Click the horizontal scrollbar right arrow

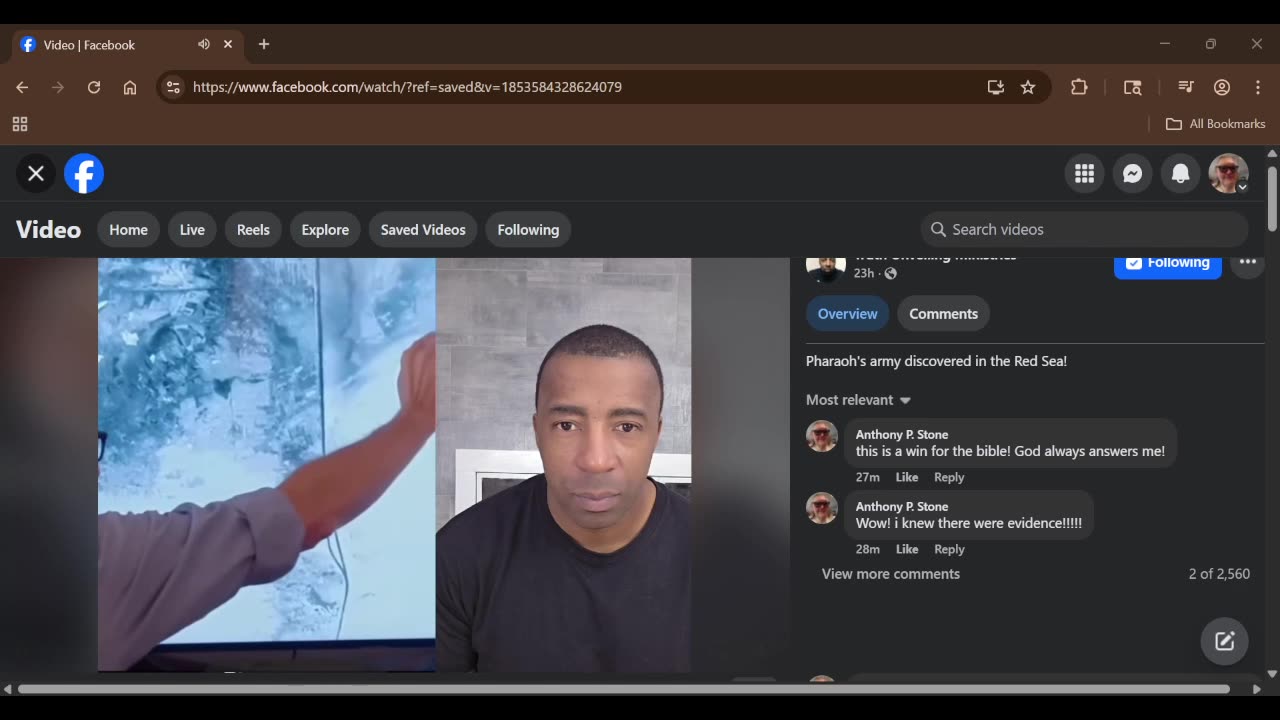pos(1257,689)
